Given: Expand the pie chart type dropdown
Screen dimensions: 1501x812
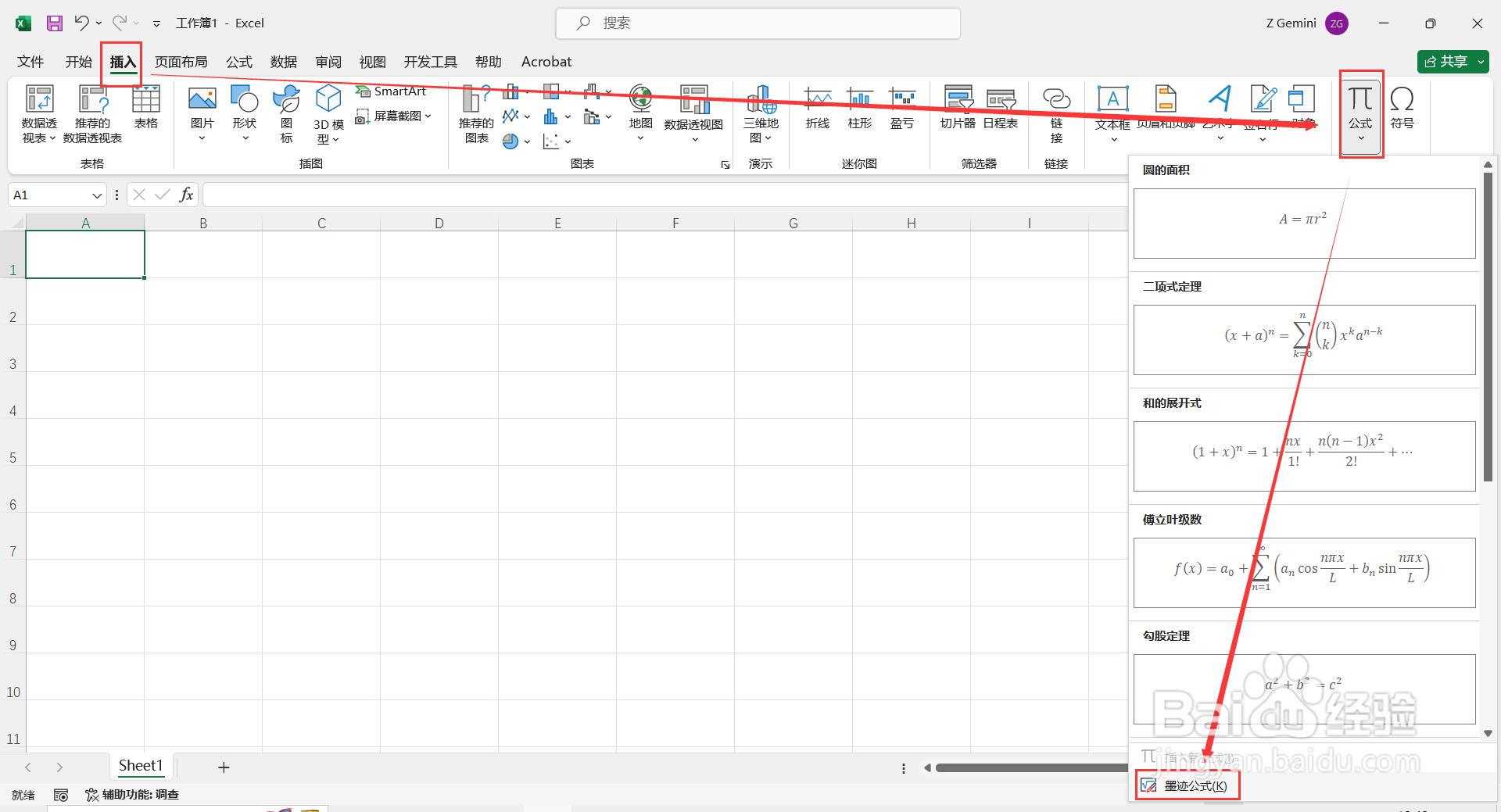Looking at the screenshot, I should (x=527, y=141).
